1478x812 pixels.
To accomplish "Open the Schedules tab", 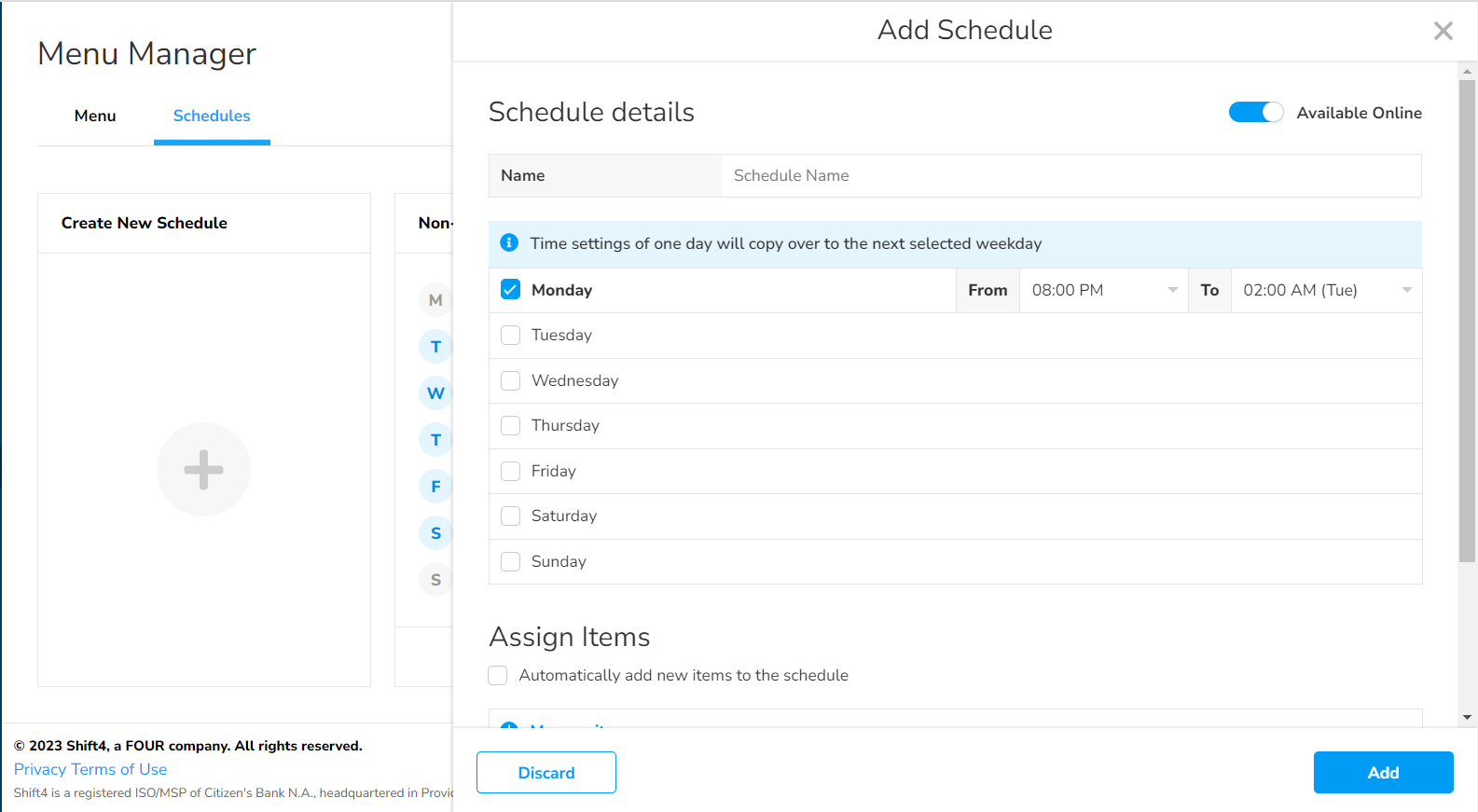I will tap(212, 116).
